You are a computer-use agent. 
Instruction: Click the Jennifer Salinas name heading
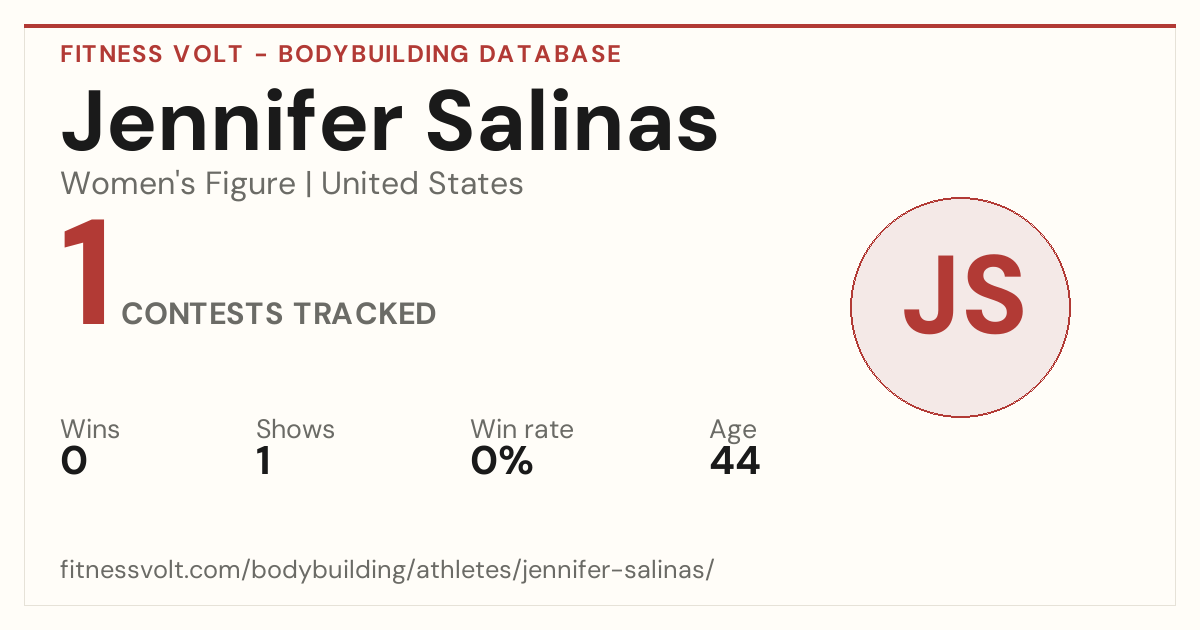pos(390,121)
